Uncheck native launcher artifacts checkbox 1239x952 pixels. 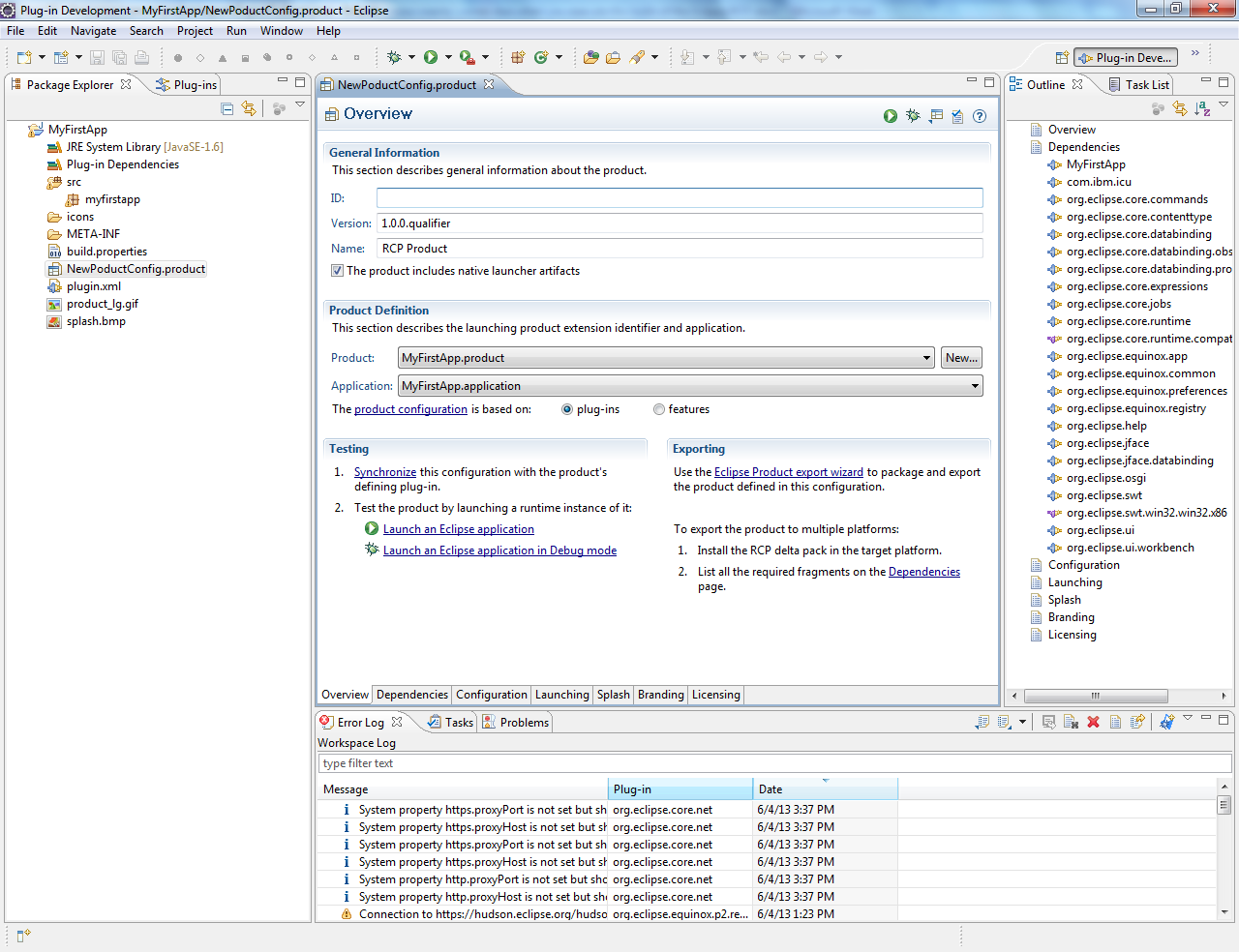(337, 271)
